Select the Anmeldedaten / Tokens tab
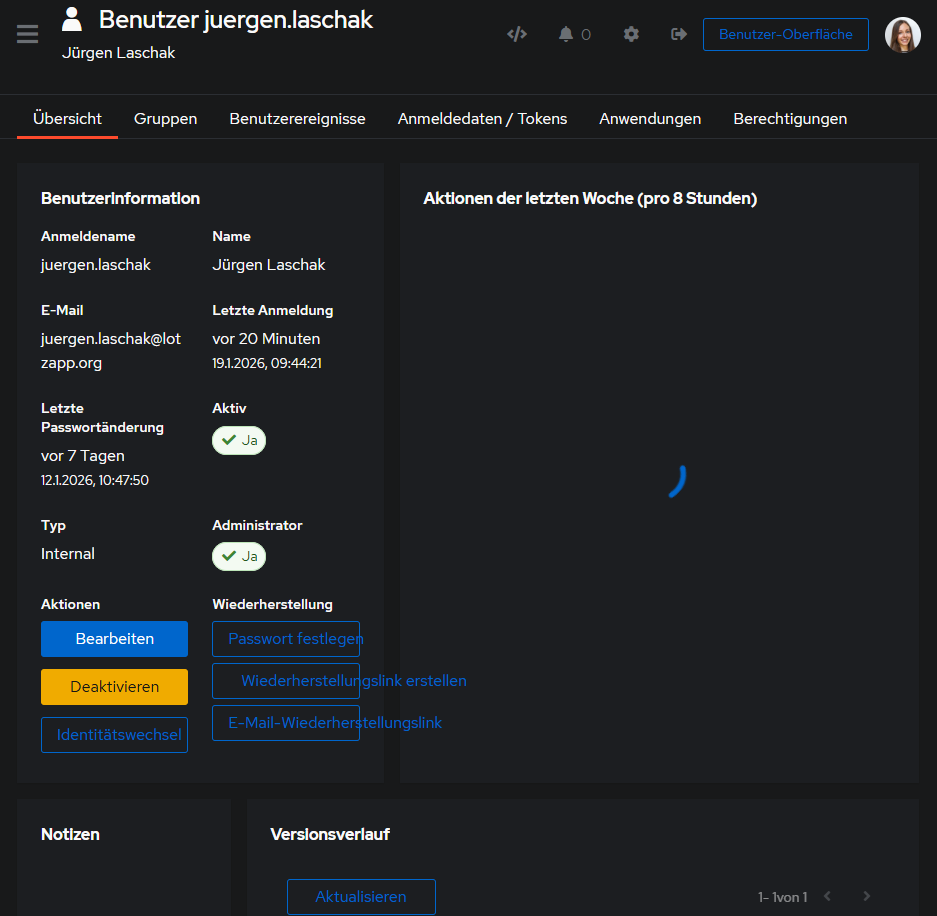The image size is (937, 916). point(482,119)
